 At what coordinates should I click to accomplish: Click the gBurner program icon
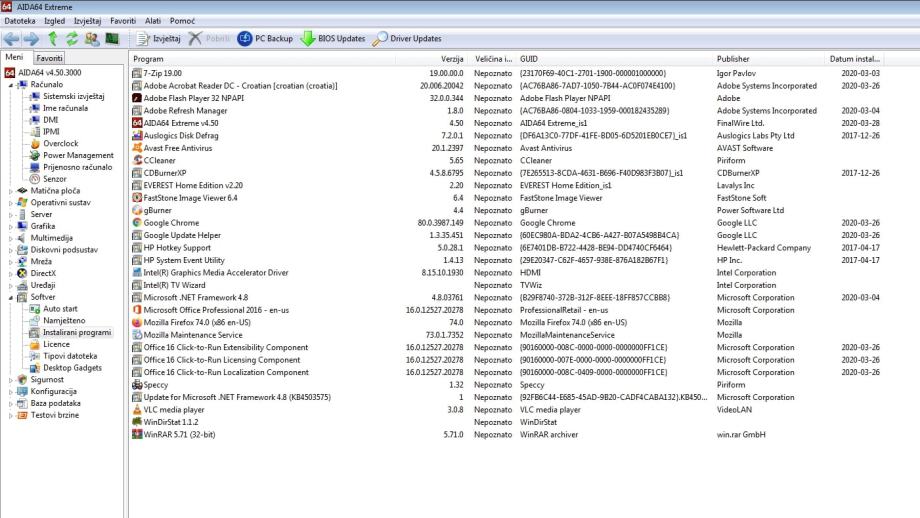(x=137, y=210)
